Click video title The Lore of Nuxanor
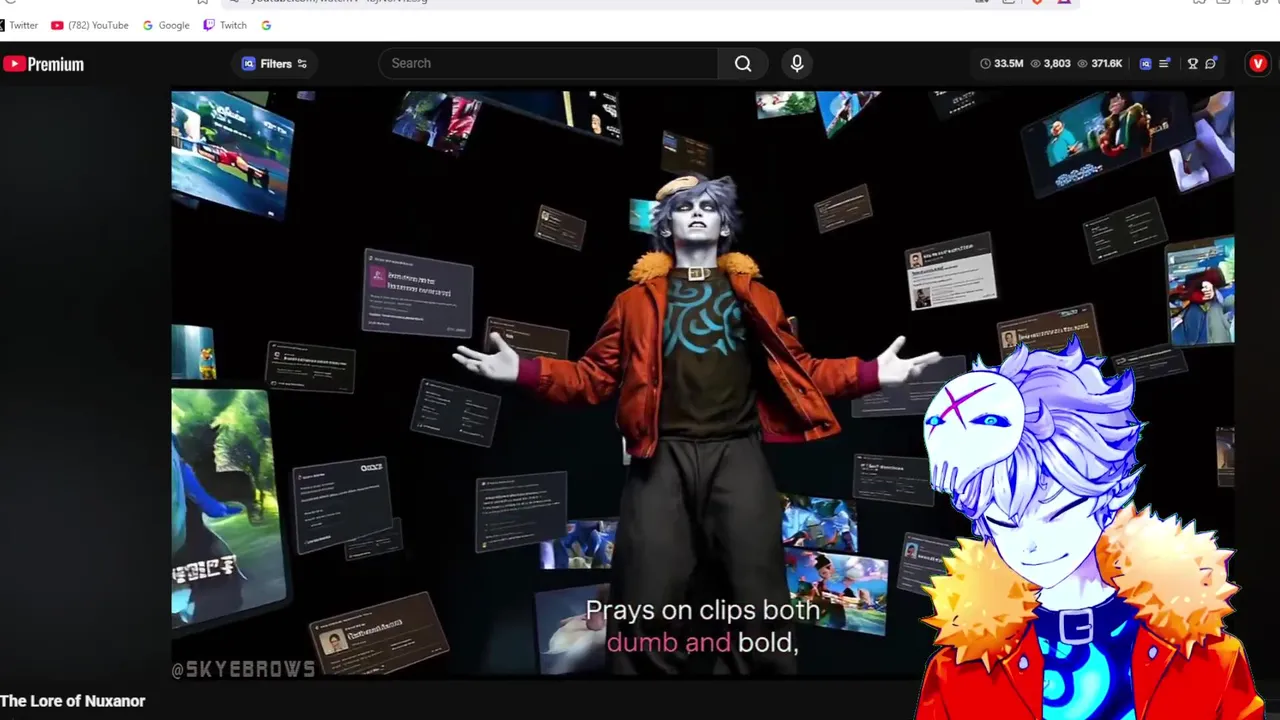 pos(73,701)
